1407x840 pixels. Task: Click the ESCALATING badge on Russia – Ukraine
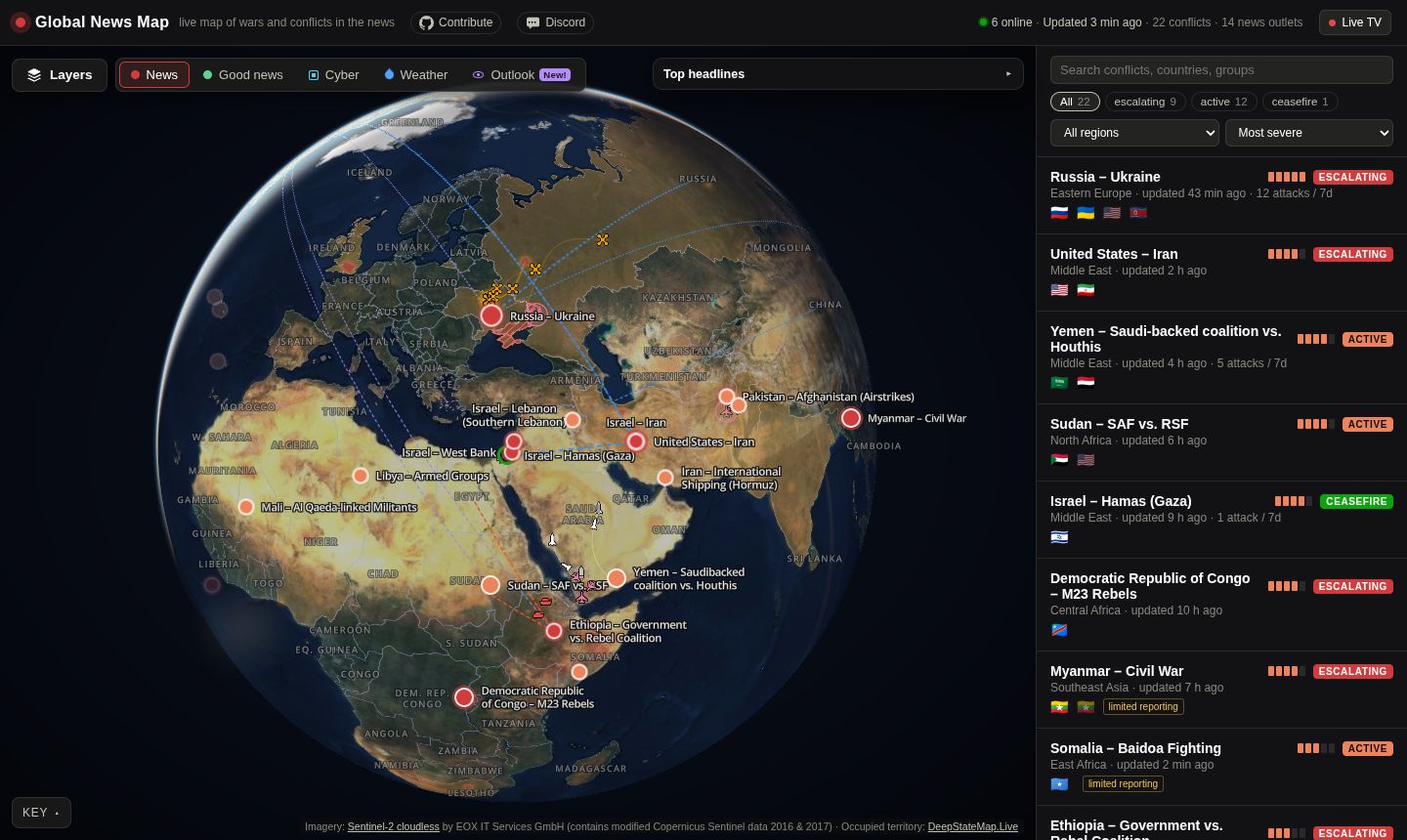[1353, 177]
